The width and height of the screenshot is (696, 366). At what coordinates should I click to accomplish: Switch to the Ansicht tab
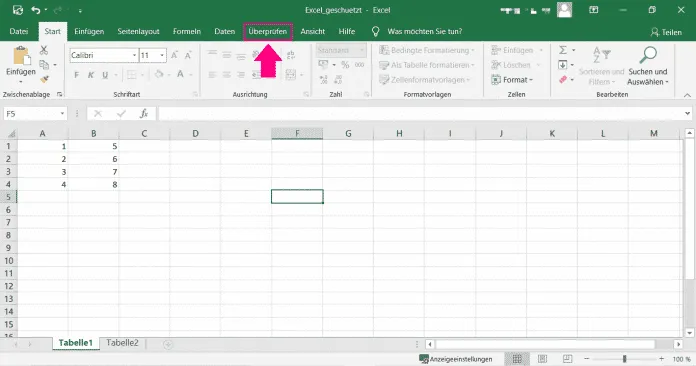[x=312, y=31]
